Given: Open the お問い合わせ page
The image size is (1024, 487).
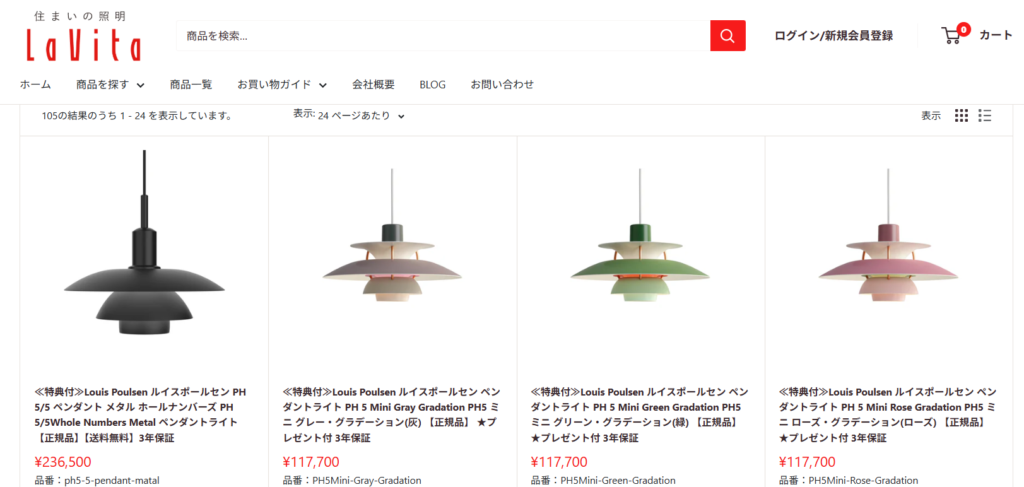Looking at the screenshot, I should click(x=502, y=84).
